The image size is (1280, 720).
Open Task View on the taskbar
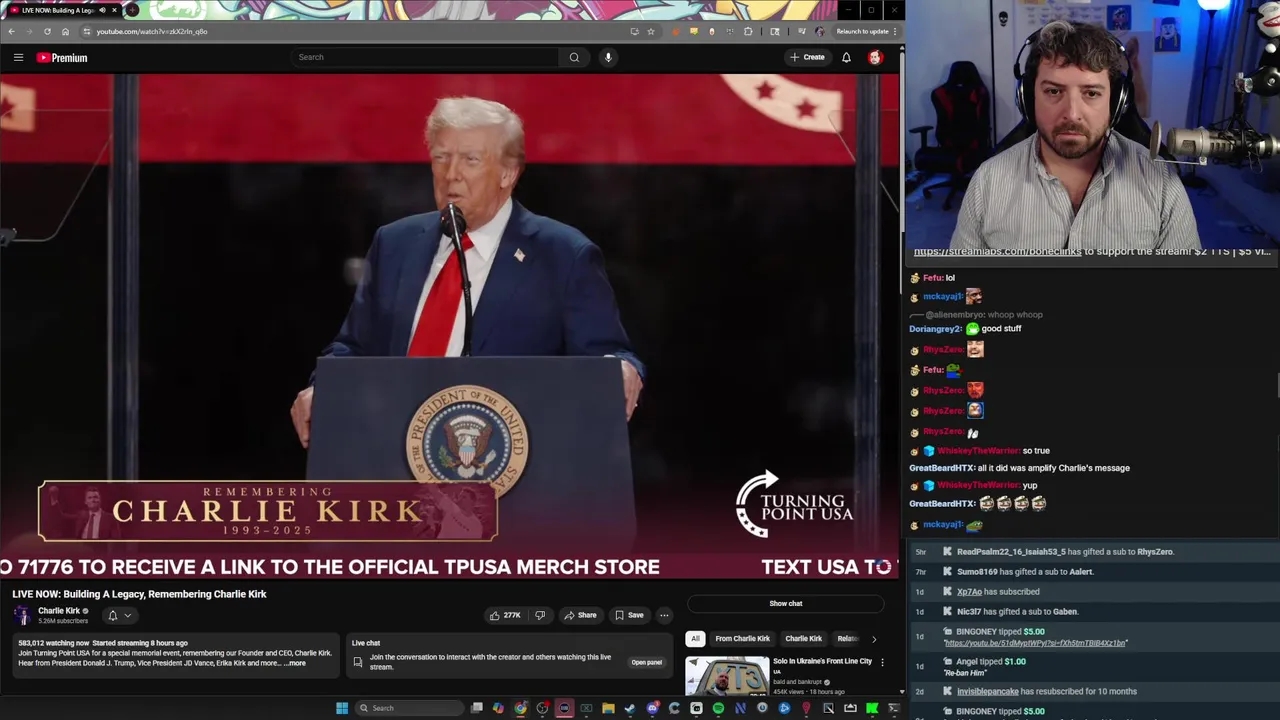(x=477, y=708)
